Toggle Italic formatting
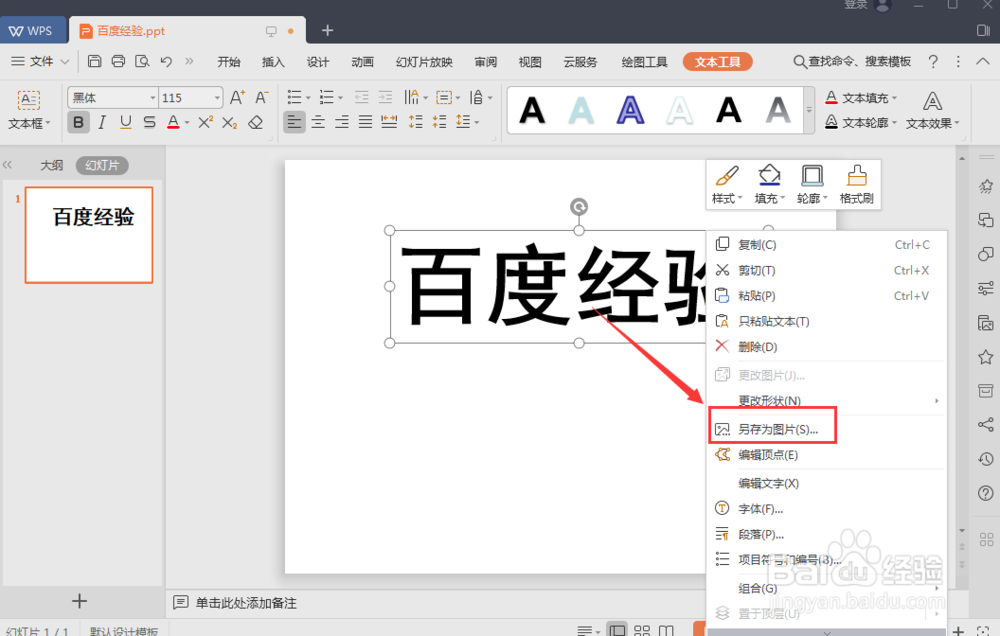The image size is (1000, 636). pyautogui.click(x=102, y=122)
